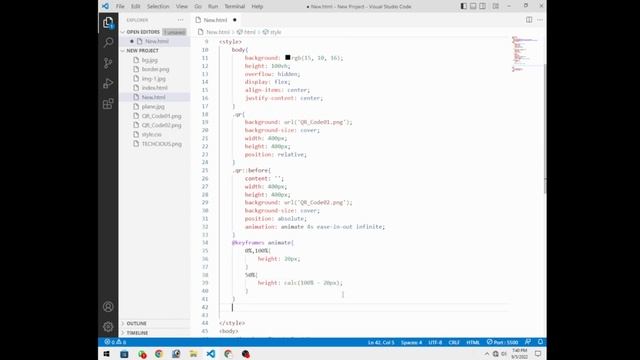The width and height of the screenshot is (640, 360).
Task: Click the Split Editor Right icon
Action: (x=529, y=20)
